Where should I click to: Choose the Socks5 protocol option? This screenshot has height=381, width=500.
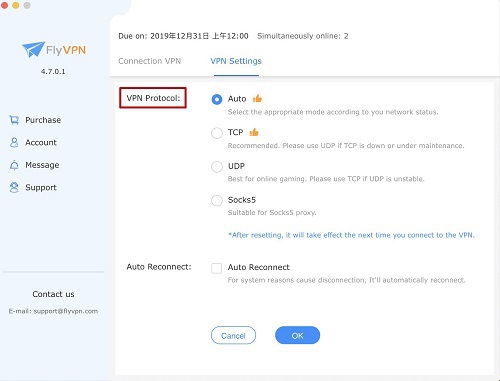click(217, 200)
